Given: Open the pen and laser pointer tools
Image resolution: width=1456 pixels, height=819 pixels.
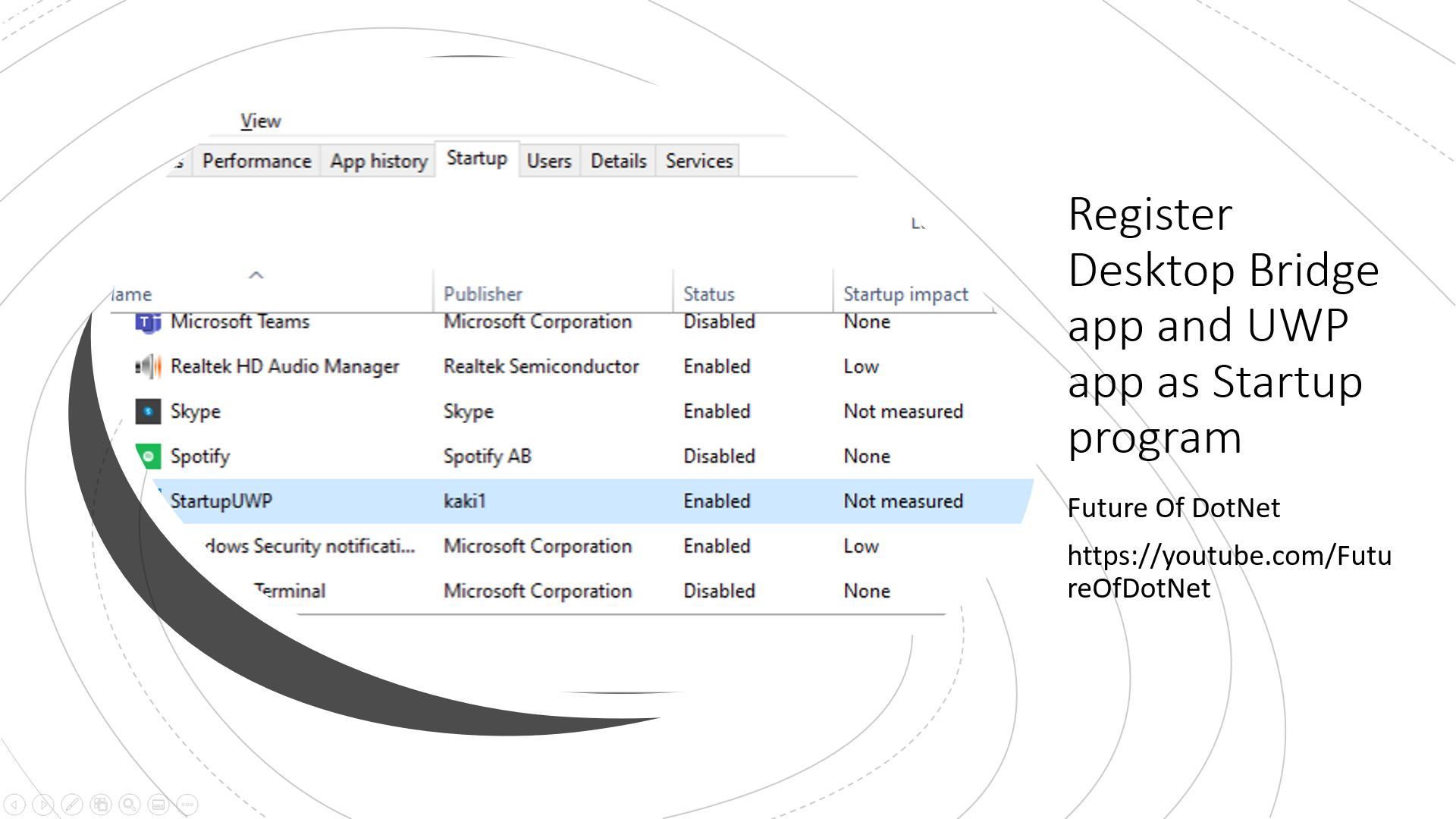Looking at the screenshot, I should pyautogui.click(x=72, y=804).
